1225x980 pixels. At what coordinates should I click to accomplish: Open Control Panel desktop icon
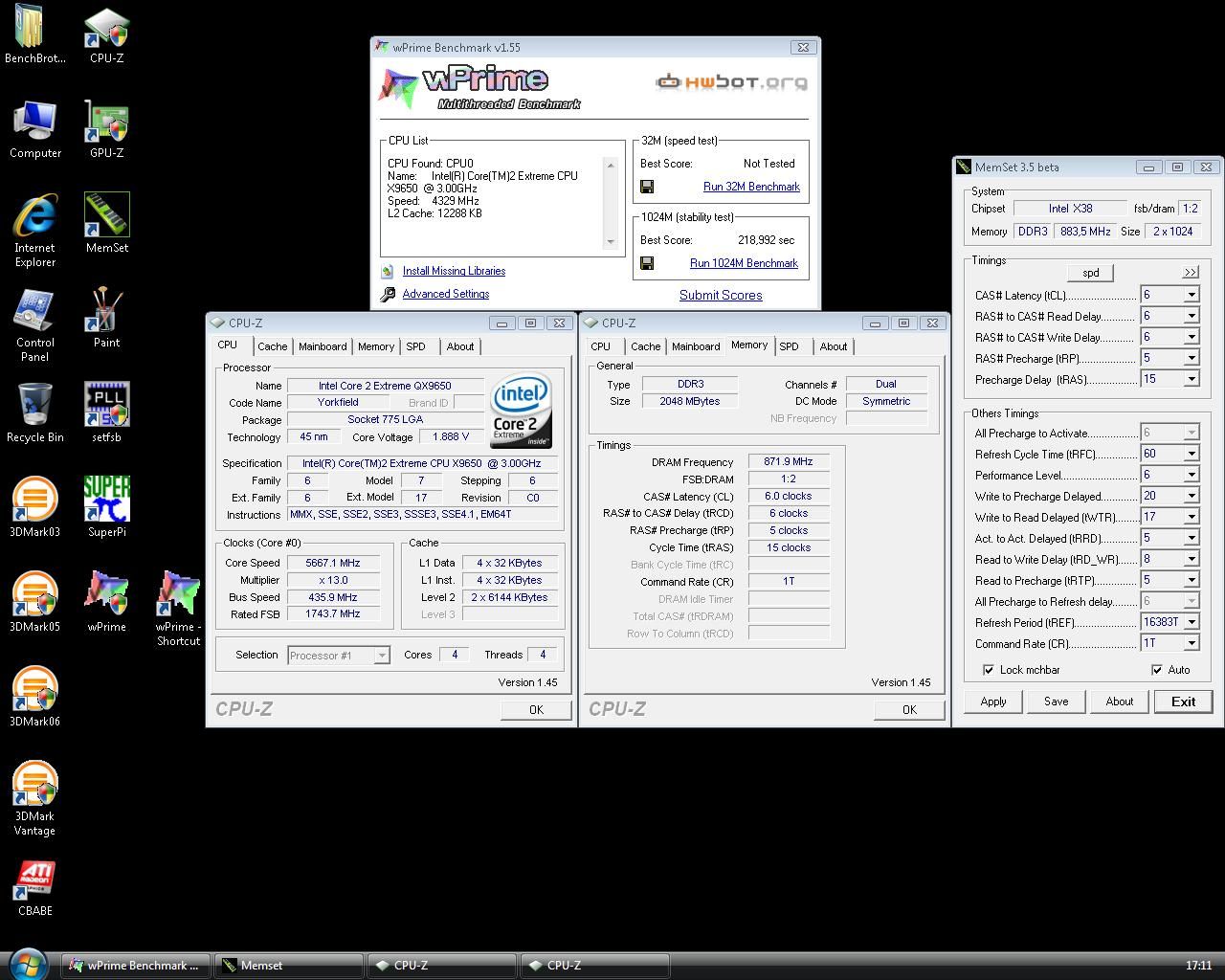pos(35,324)
